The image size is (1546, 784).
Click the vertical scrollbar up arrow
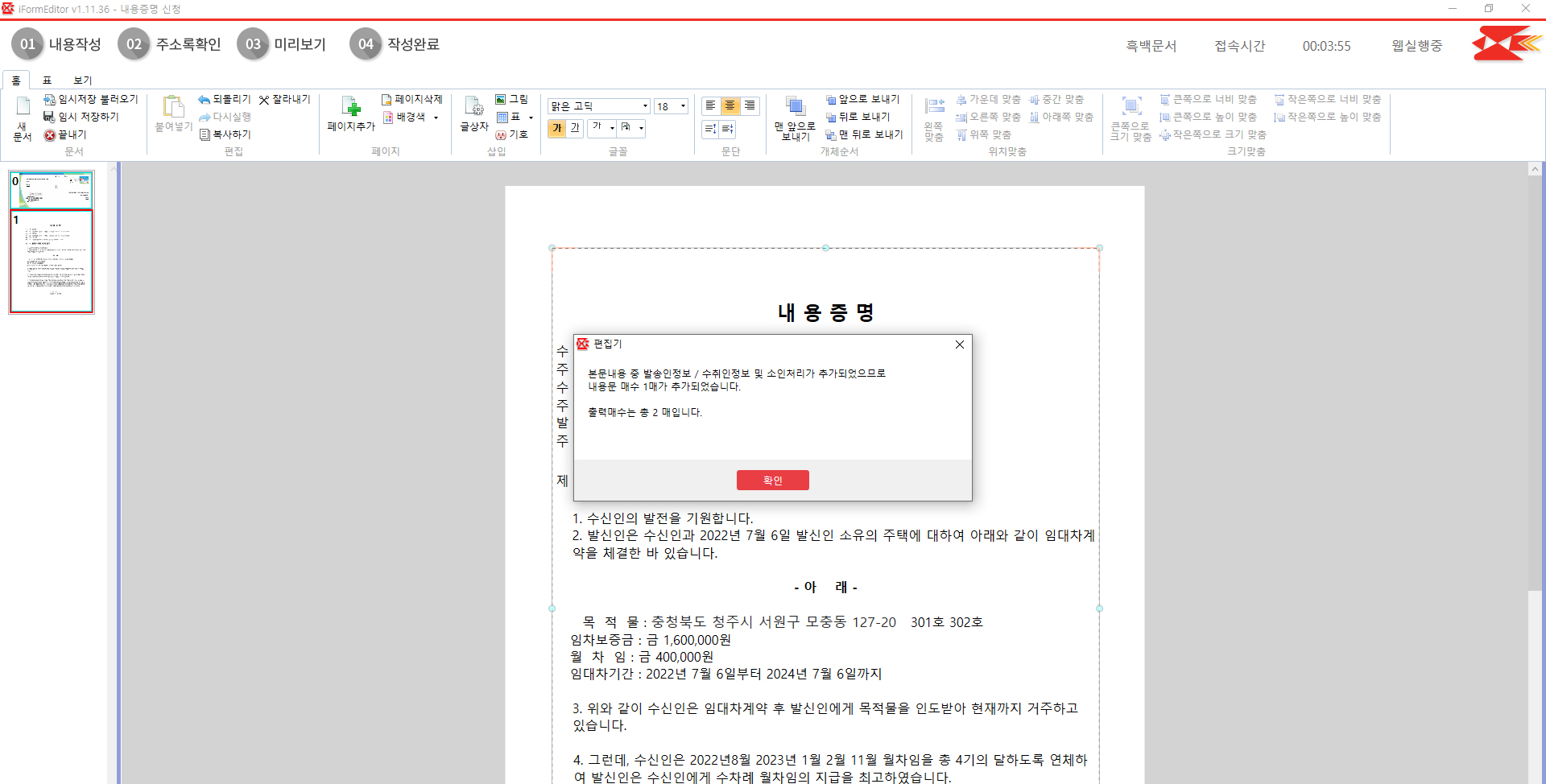point(1535,169)
